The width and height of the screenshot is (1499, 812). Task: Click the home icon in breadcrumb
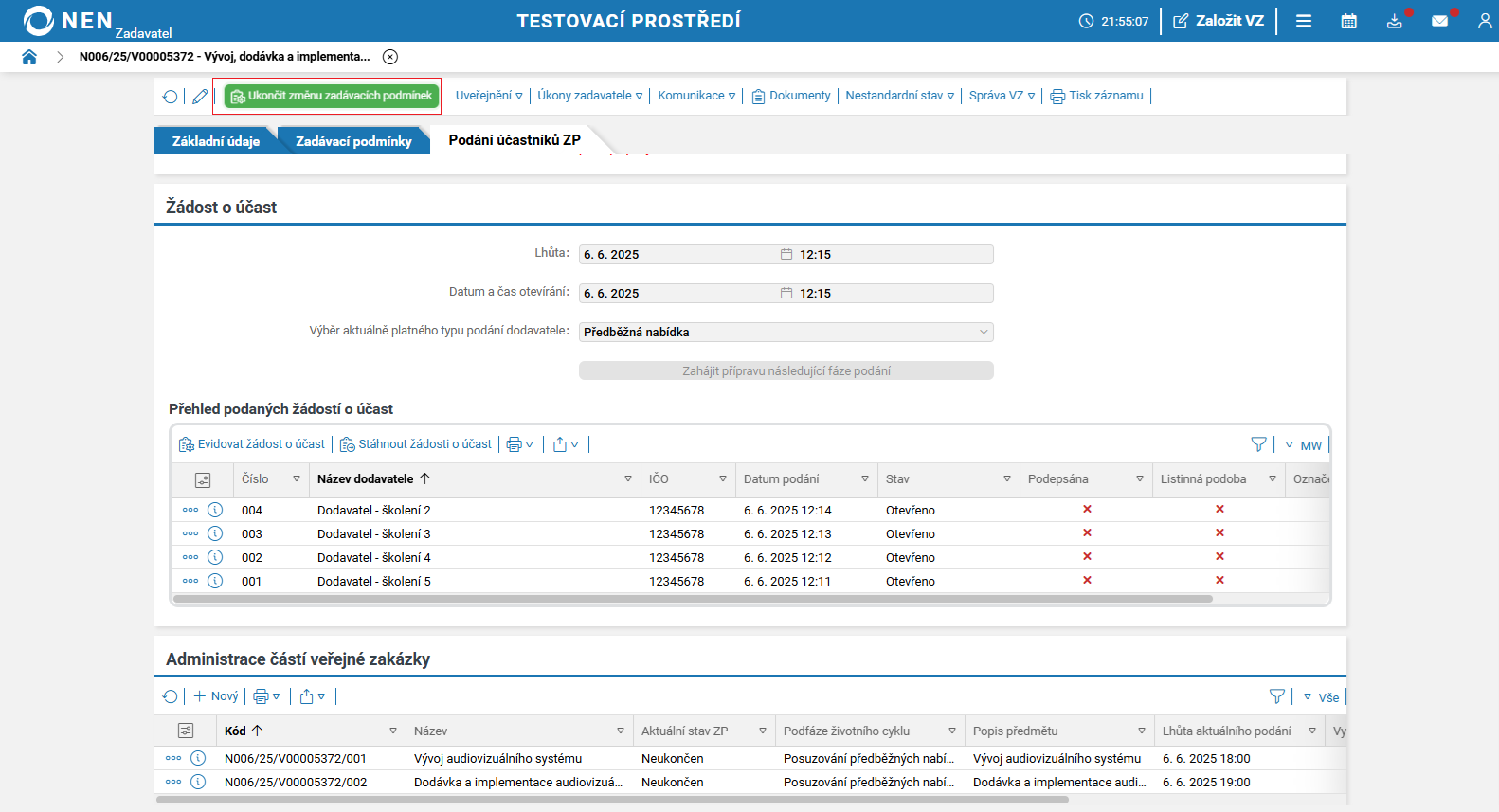coord(29,57)
